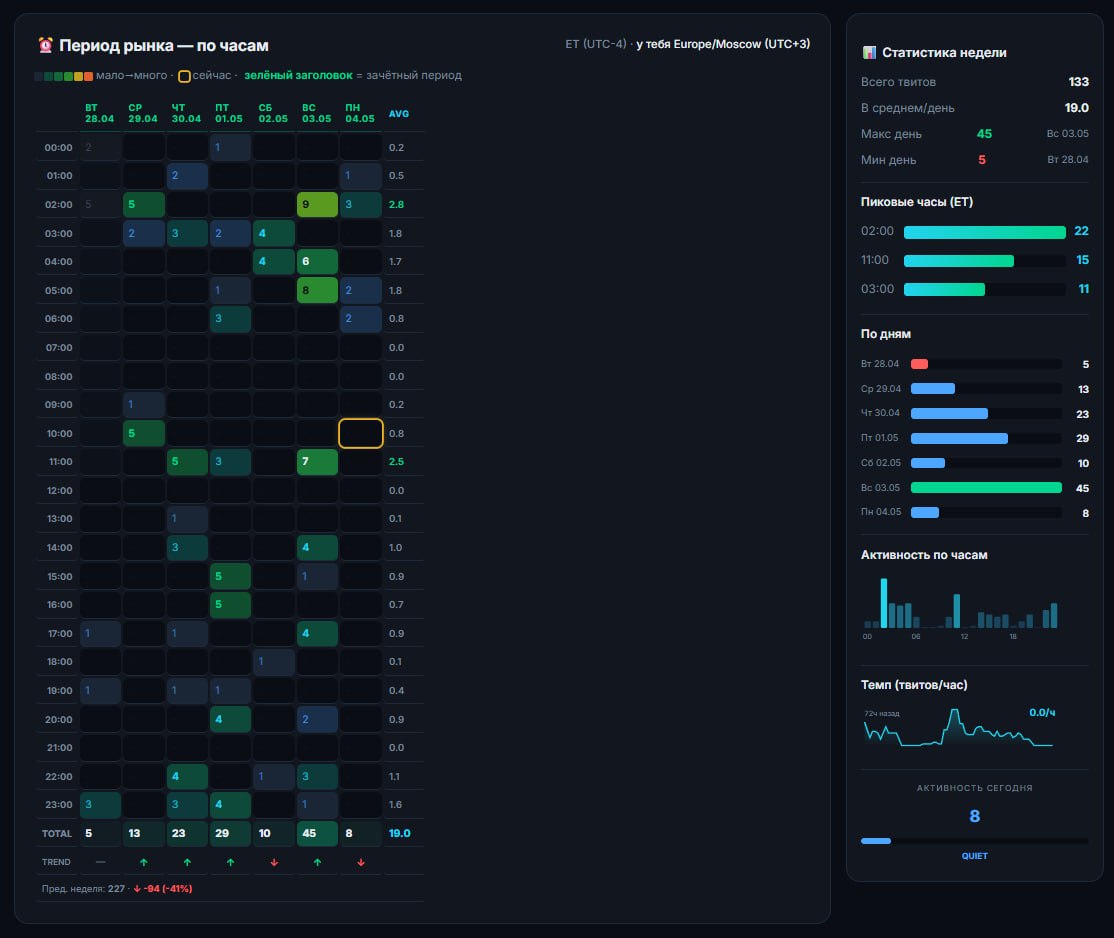Click the green up trend arrow under ПТ column
The height and width of the screenshot is (938, 1114).
[230, 862]
